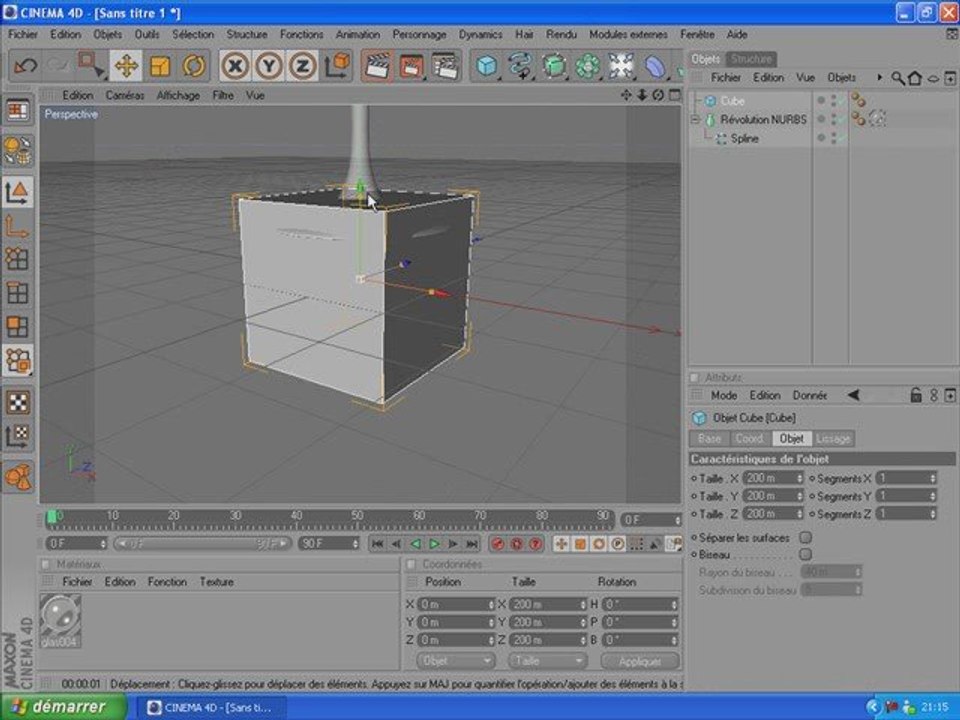Open the Objet dropdown in Coordonnées
Image resolution: width=960 pixels, height=720 pixels.
pyautogui.click(x=456, y=661)
